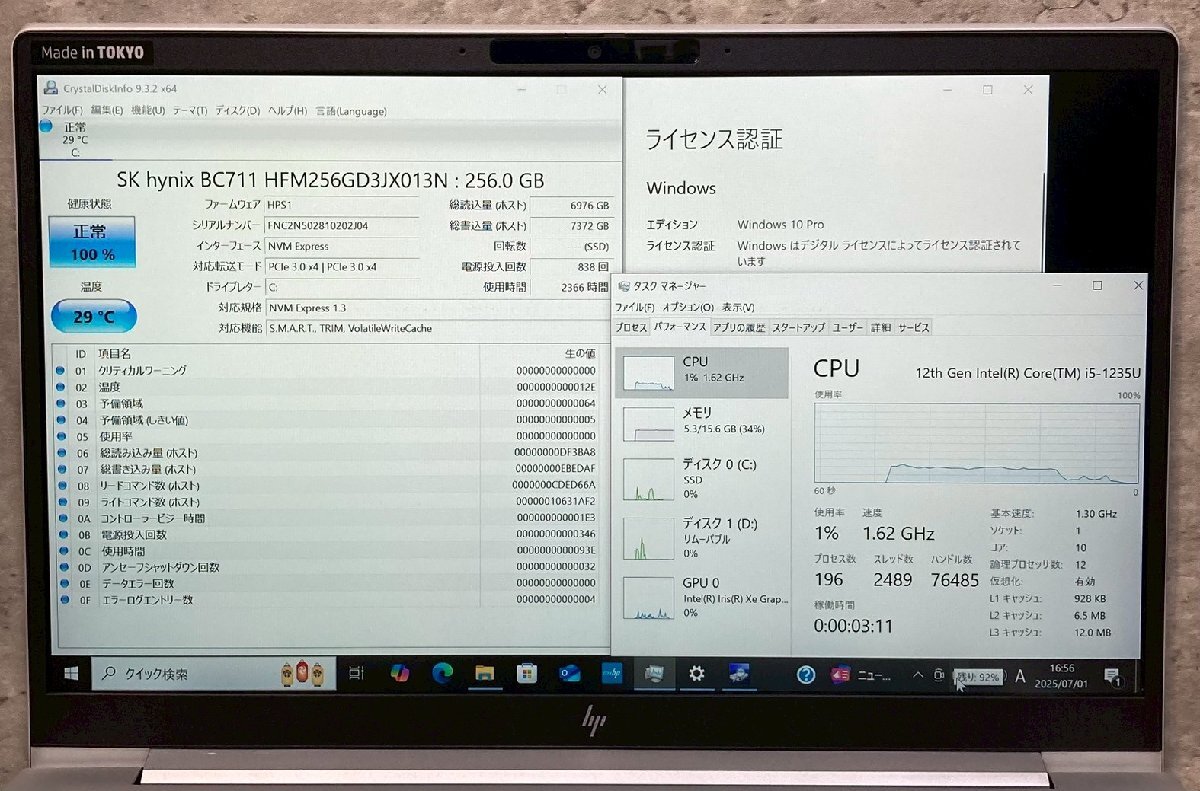Click the serial number field

pyautogui.click(x=342, y=225)
